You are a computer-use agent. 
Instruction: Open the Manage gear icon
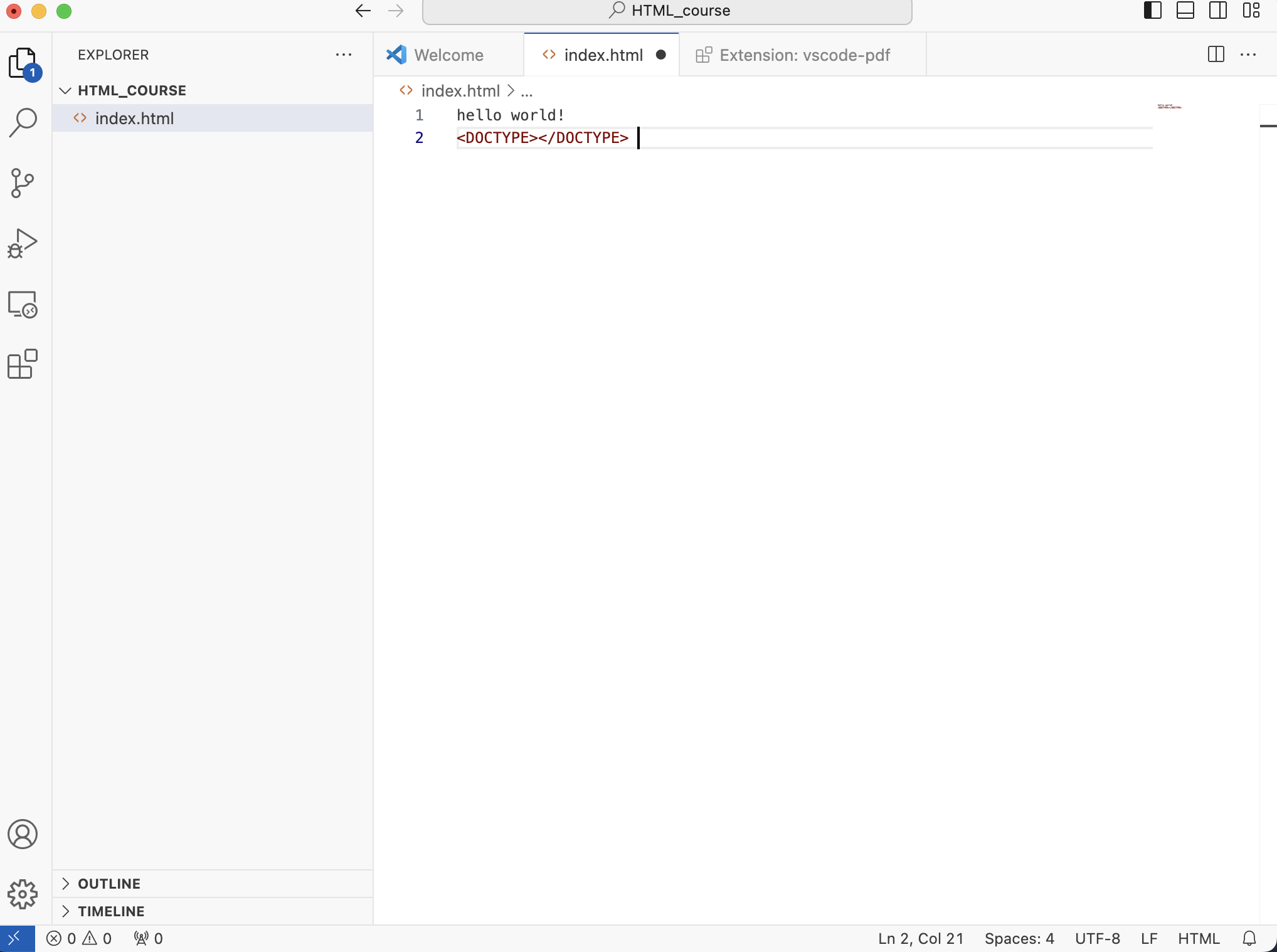(23, 894)
